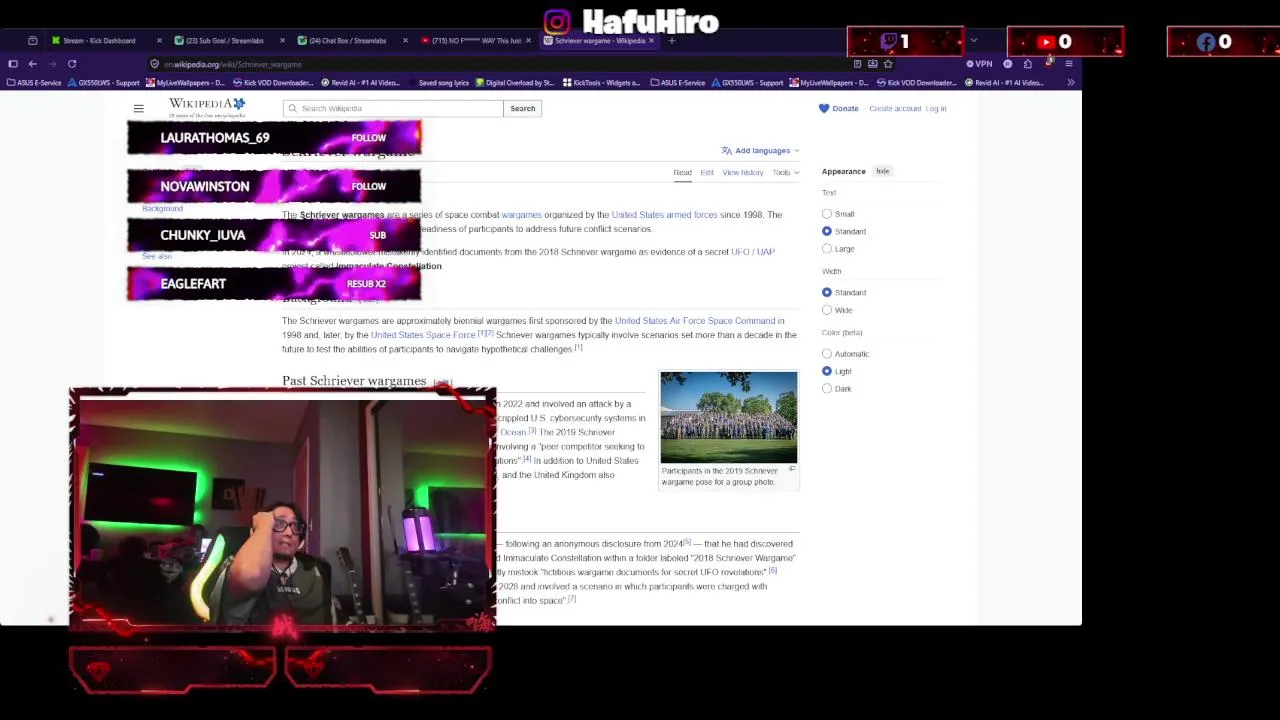1280x720 pixels.
Task: Select Wide width radio
Action: tap(827, 310)
